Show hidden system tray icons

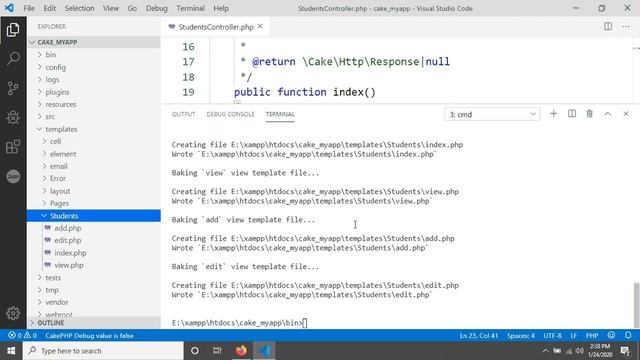pyautogui.click(x=546, y=351)
